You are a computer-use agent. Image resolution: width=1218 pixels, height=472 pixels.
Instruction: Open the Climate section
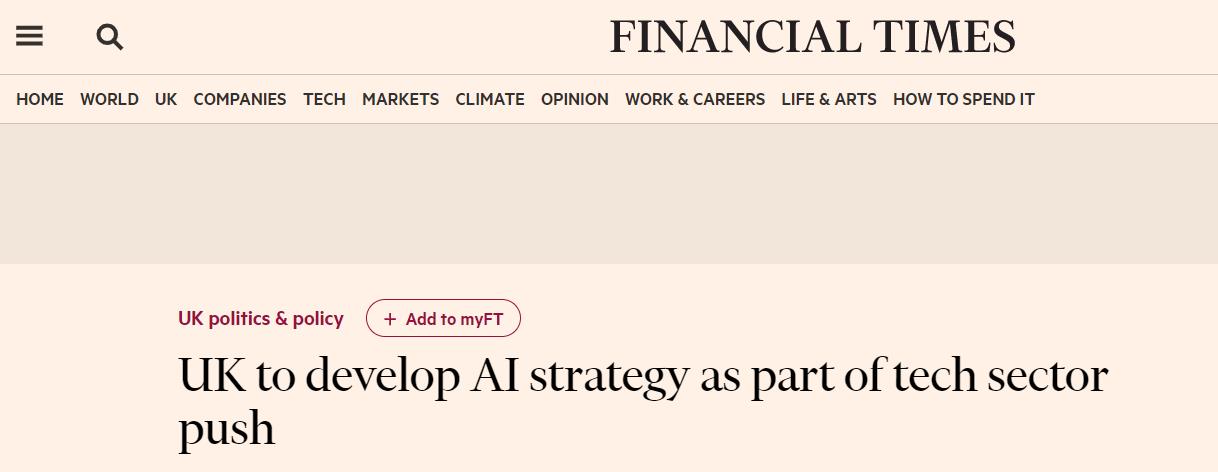point(490,99)
